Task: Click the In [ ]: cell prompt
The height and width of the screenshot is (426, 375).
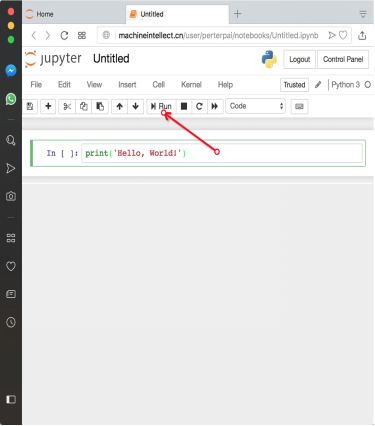Action: (x=62, y=153)
